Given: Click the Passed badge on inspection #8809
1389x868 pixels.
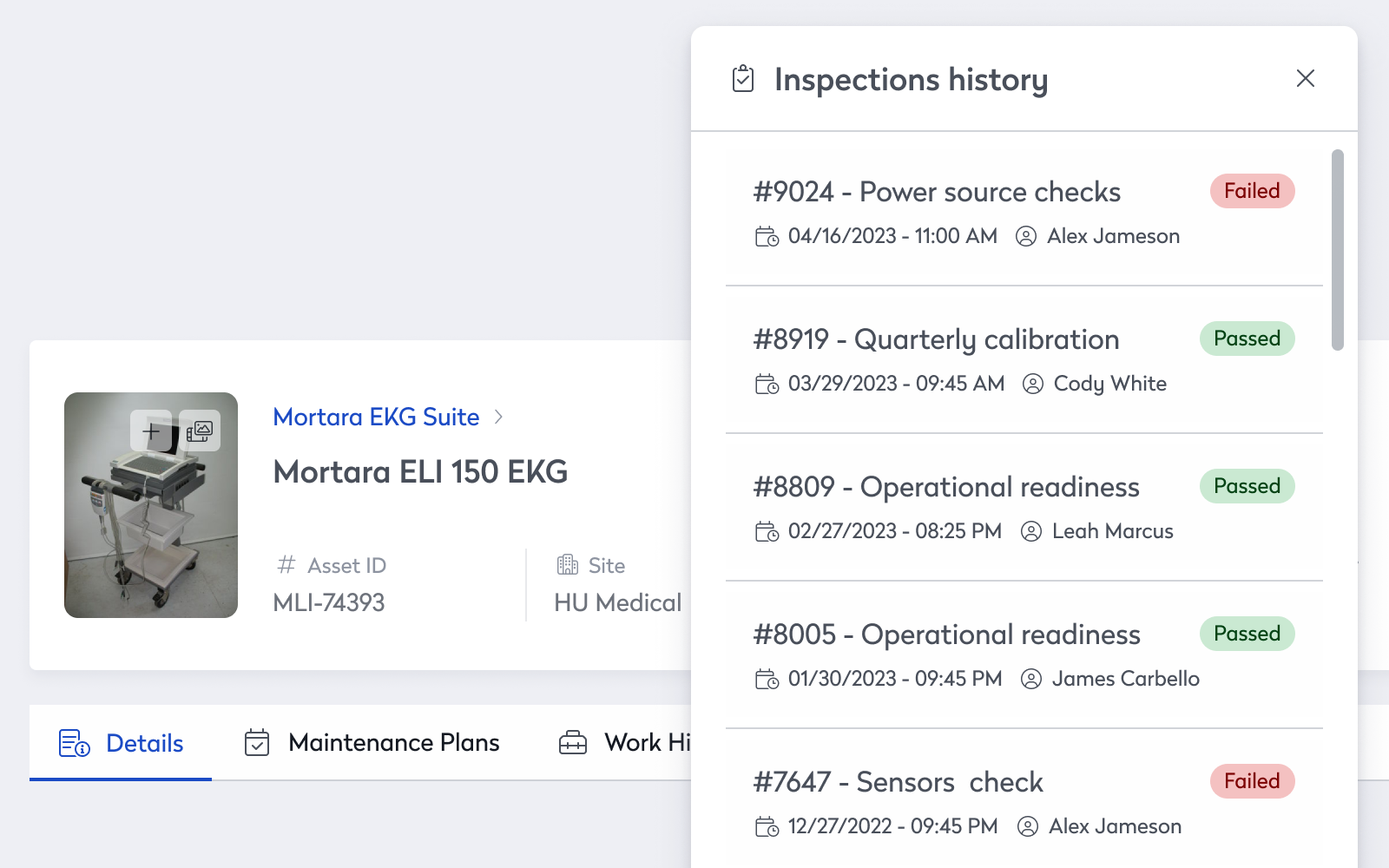Looking at the screenshot, I should 1247,486.
